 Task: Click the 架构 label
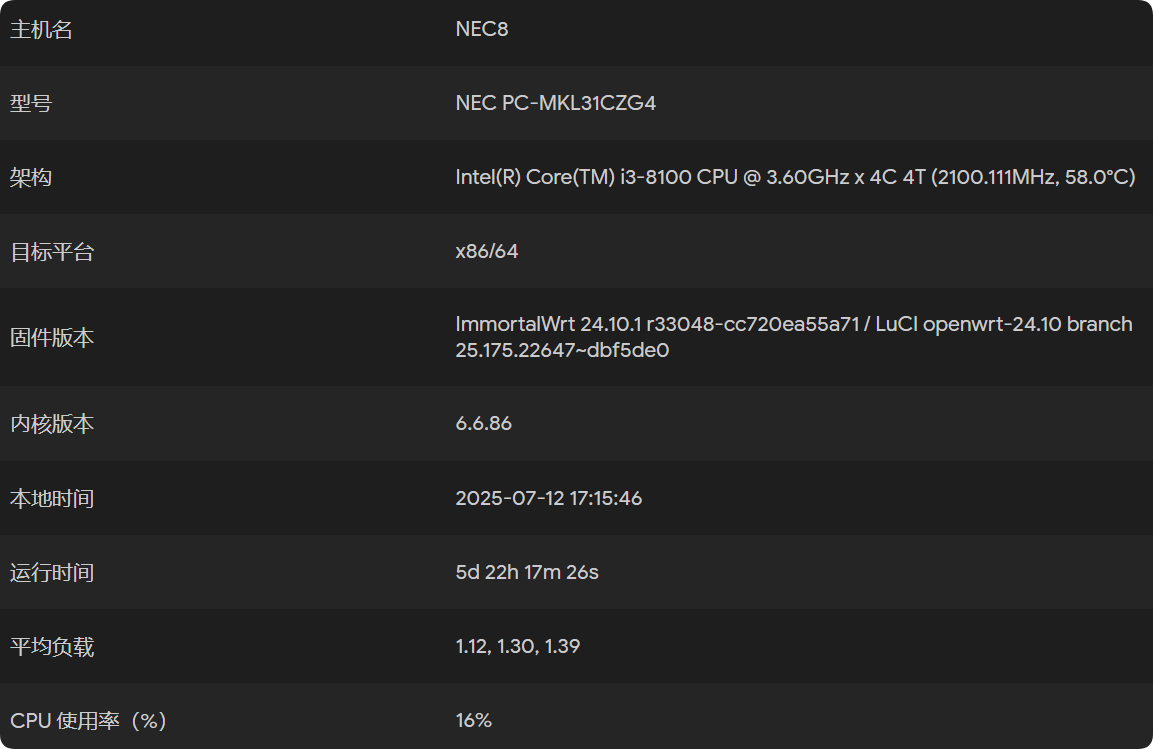[31, 177]
